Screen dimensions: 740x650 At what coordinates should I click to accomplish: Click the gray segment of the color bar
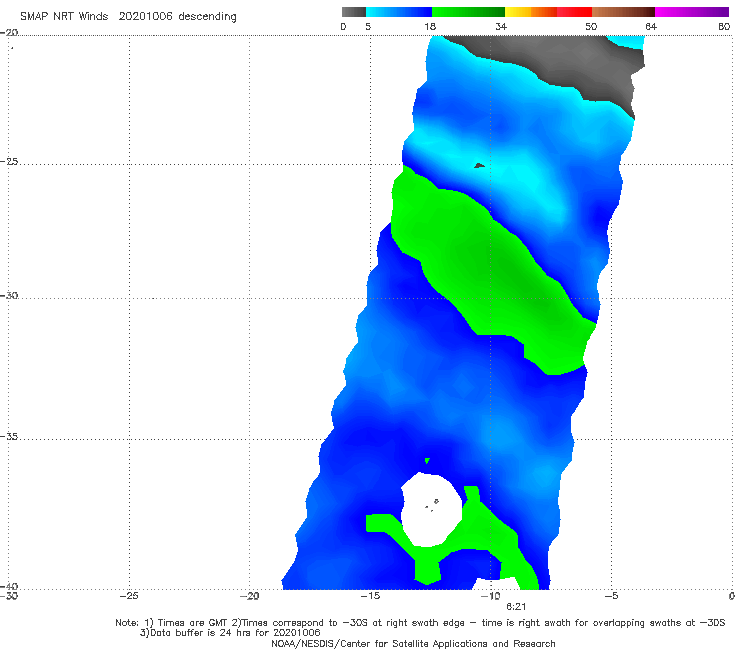click(x=354, y=12)
